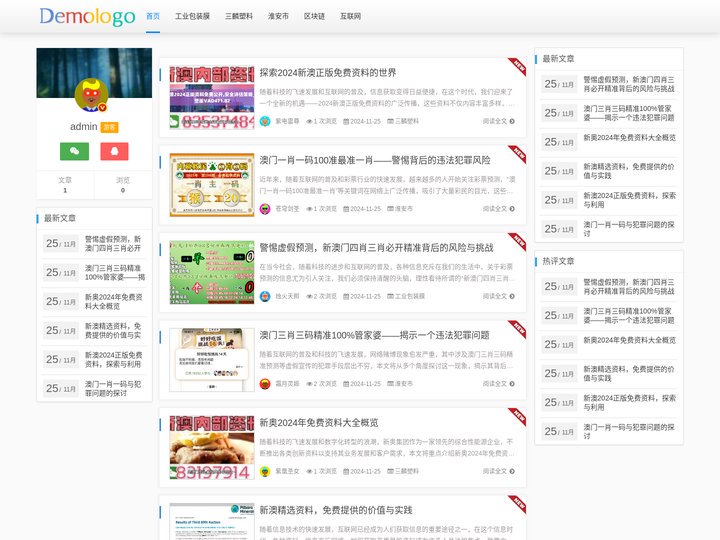This screenshot has width=720, height=540.
Task: Open the 淮安市 nav item
Action: click(x=278, y=16)
